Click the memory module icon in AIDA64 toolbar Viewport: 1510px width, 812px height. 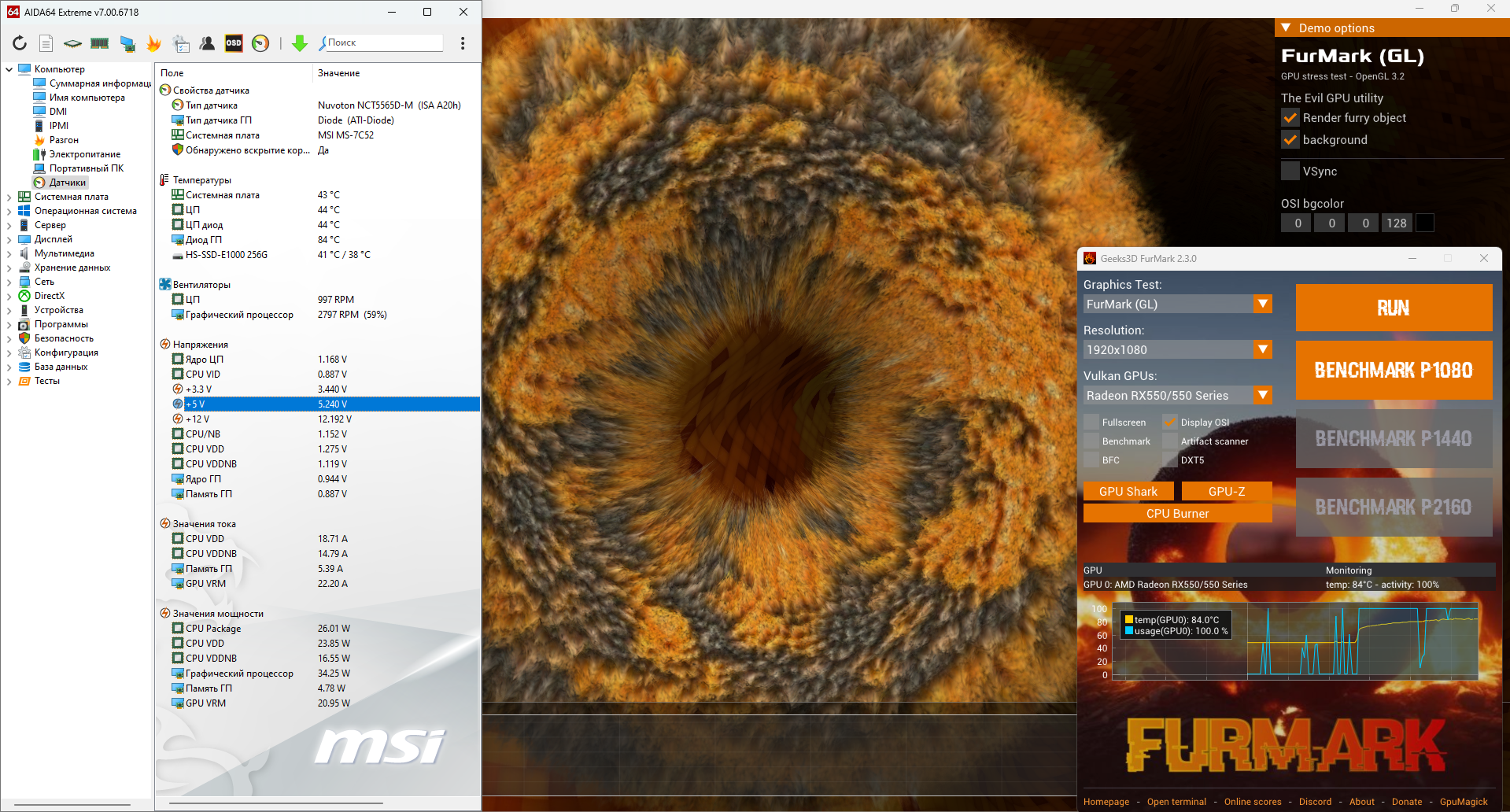(x=100, y=43)
